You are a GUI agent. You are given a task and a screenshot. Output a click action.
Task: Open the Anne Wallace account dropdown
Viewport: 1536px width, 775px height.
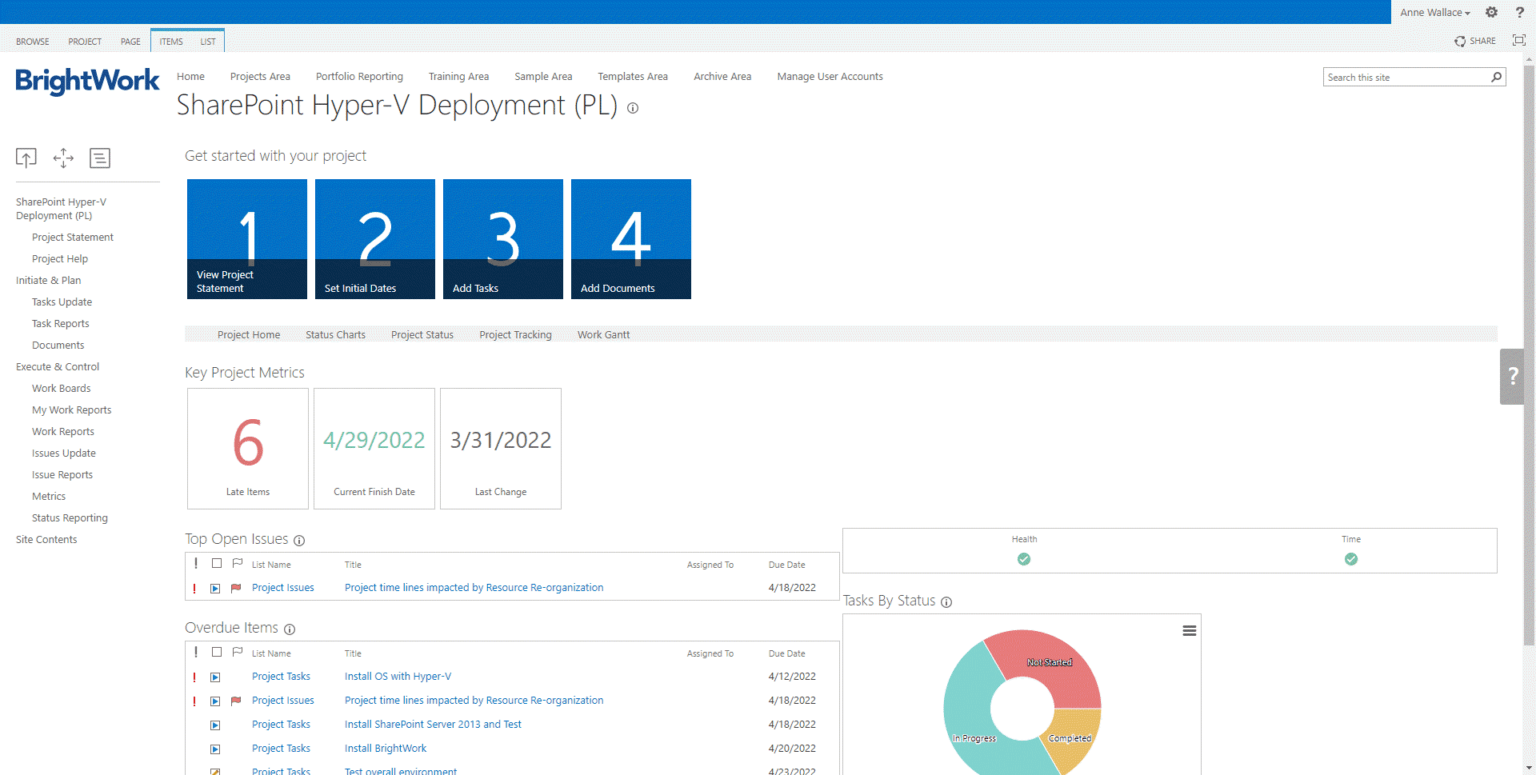pos(1434,12)
